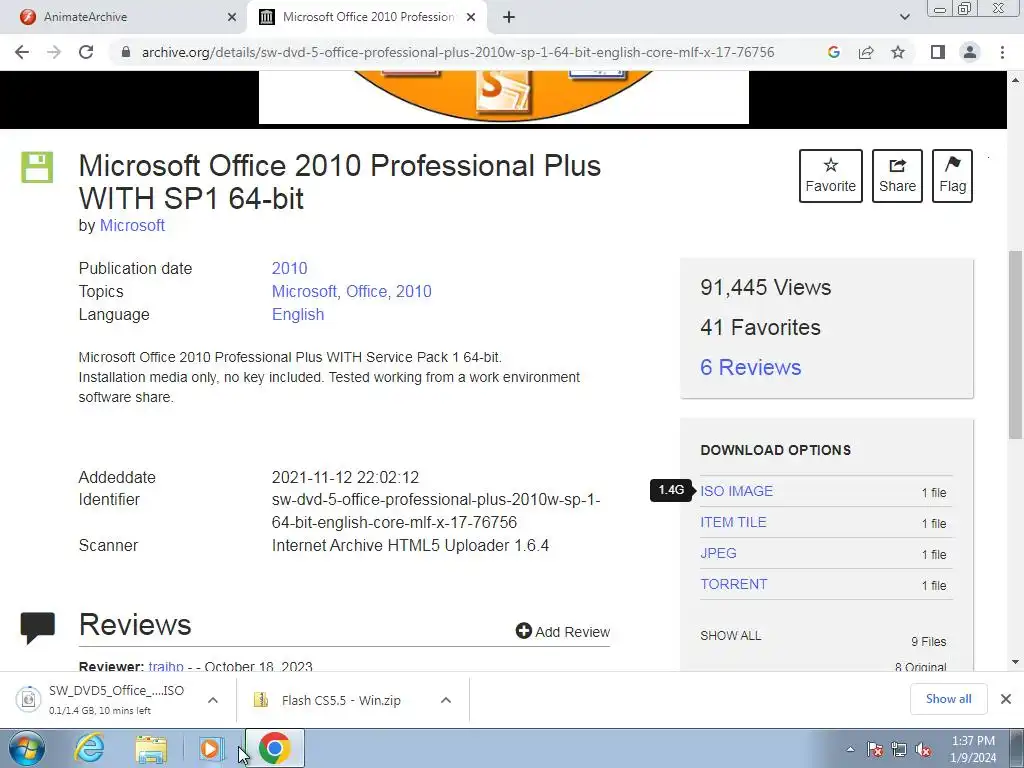Image resolution: width=1024 pixels, height=768 pixels.
Task: Open reviewer trajhp's profile
Action: tap(166, 666)
